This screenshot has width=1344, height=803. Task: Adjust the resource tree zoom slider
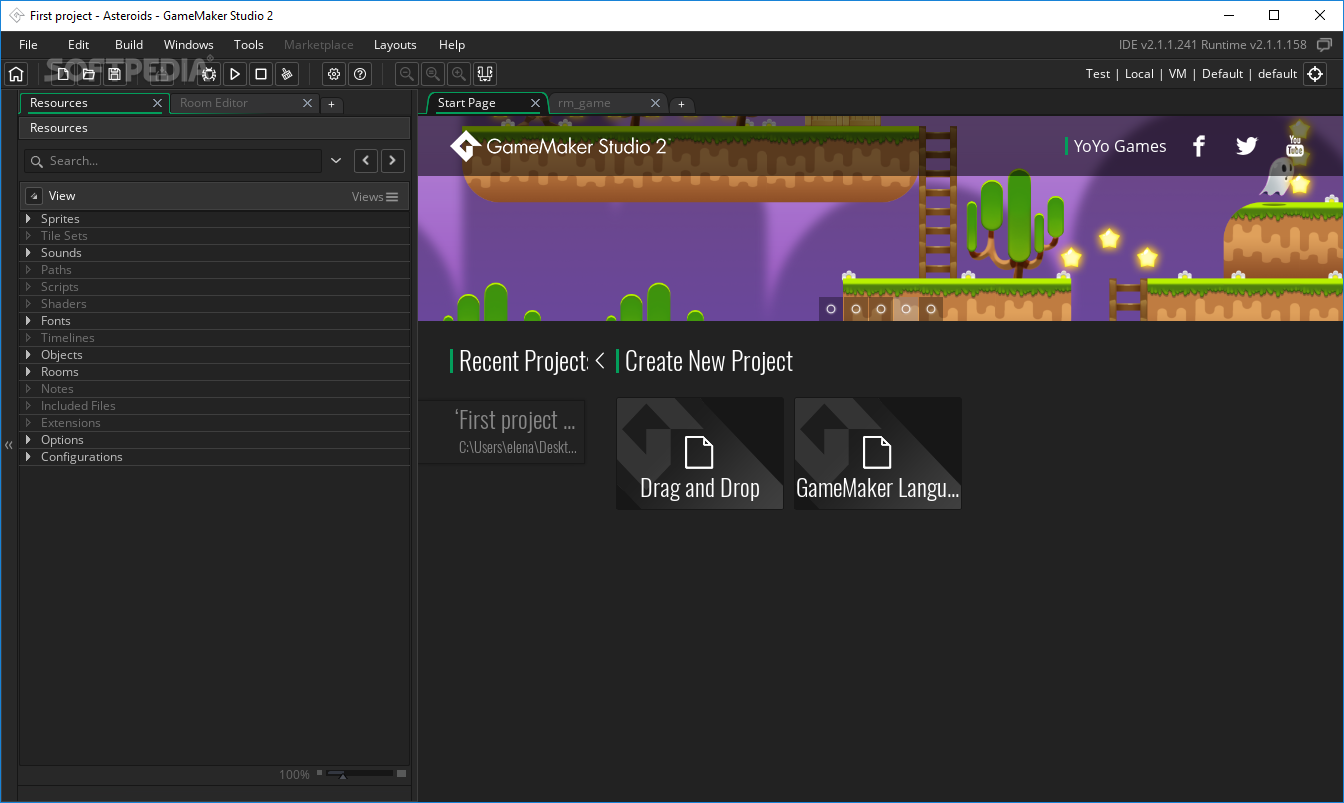(362, 774)
